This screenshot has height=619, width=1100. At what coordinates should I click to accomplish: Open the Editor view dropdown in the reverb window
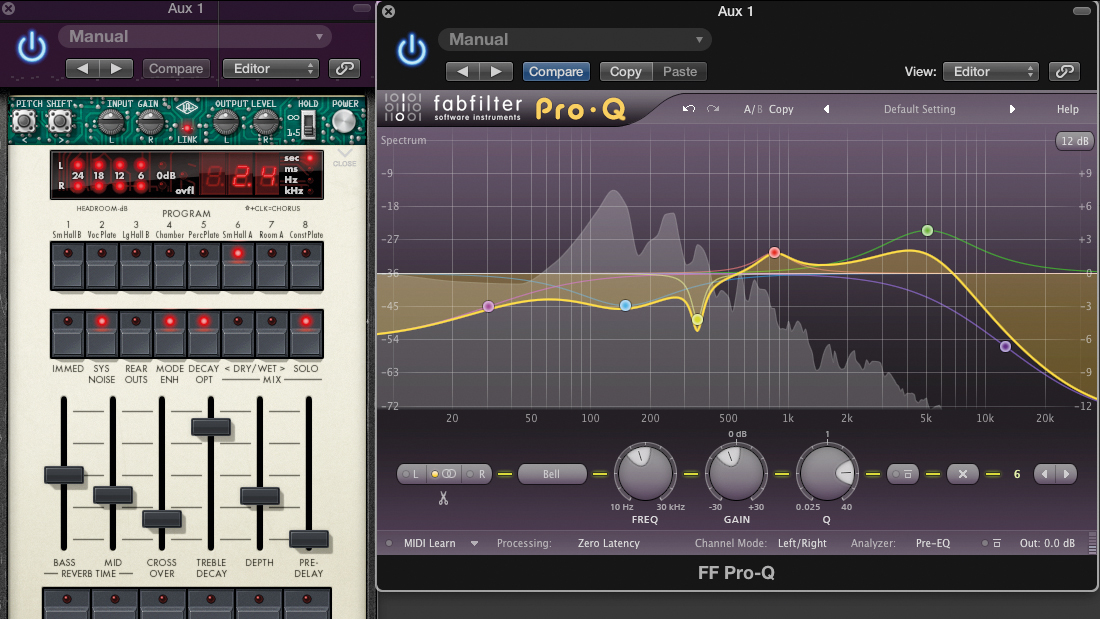click(x=271, y=68)
